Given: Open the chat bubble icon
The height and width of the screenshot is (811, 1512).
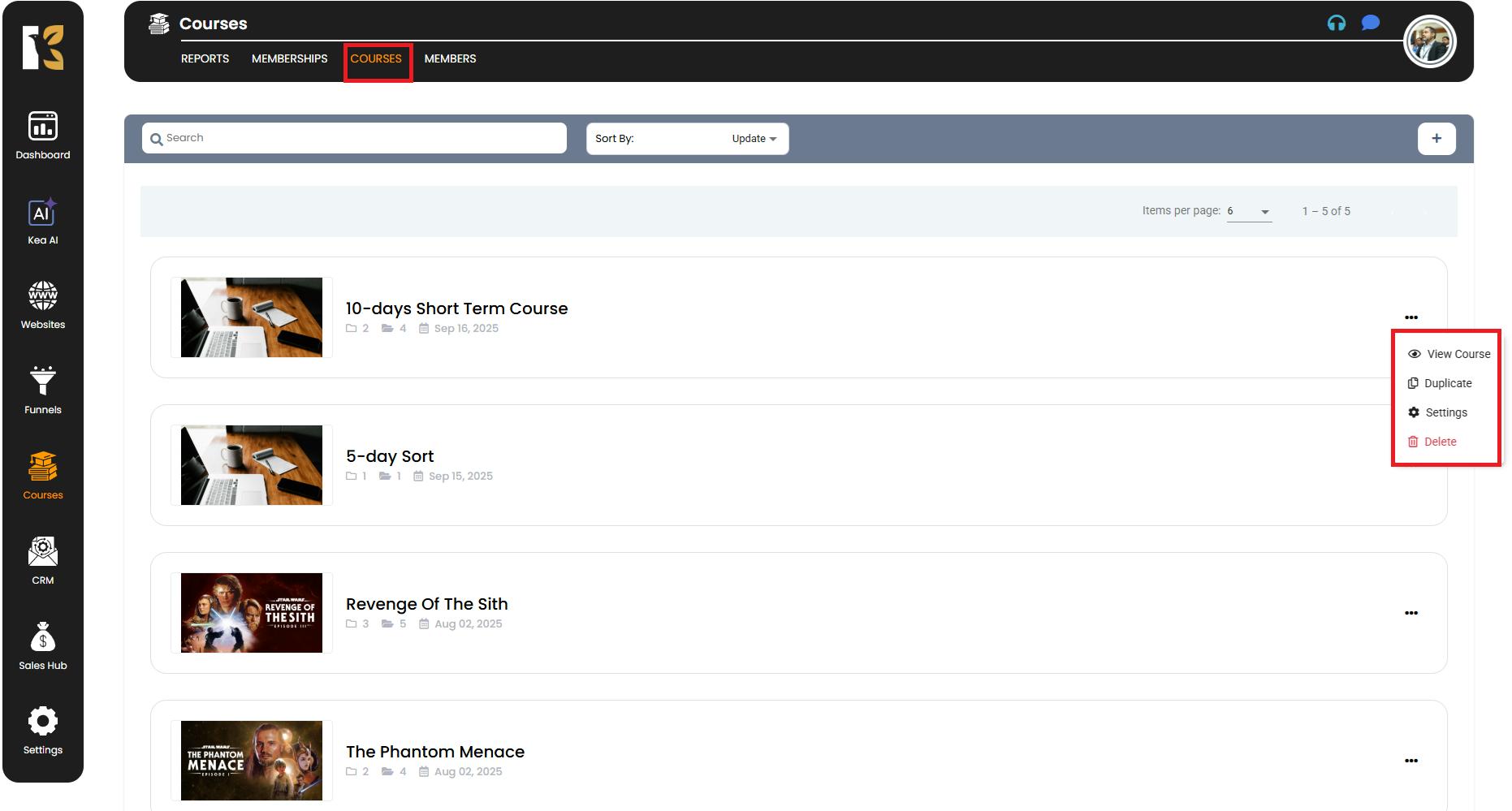Looking at the screenshot, I should (x=1371, y=23).
